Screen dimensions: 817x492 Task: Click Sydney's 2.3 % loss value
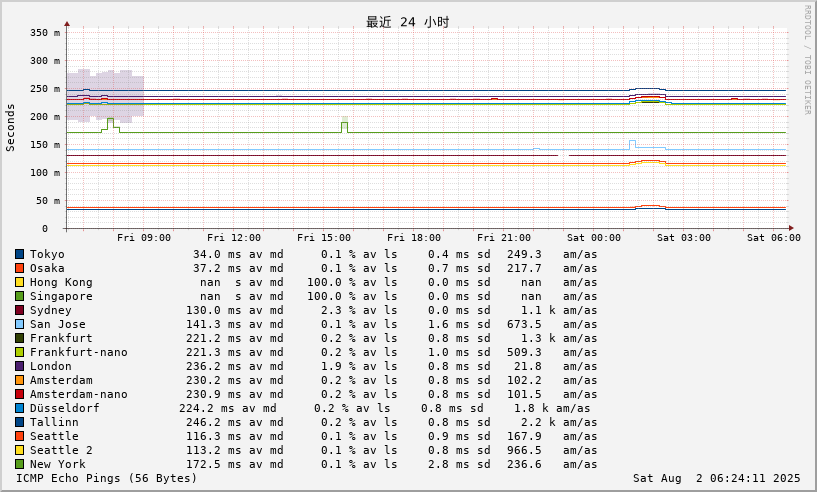tap(338, 311)
